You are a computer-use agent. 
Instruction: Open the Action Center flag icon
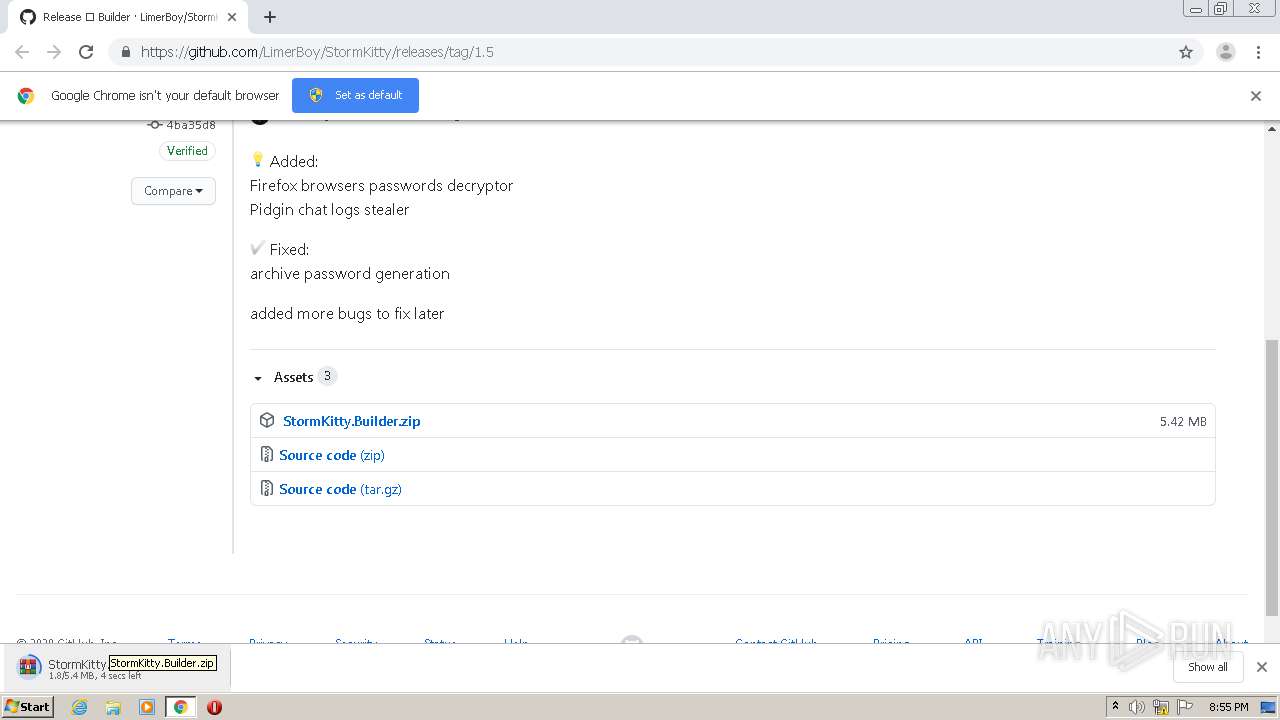pyautogui.click(x=1186, y=707)
